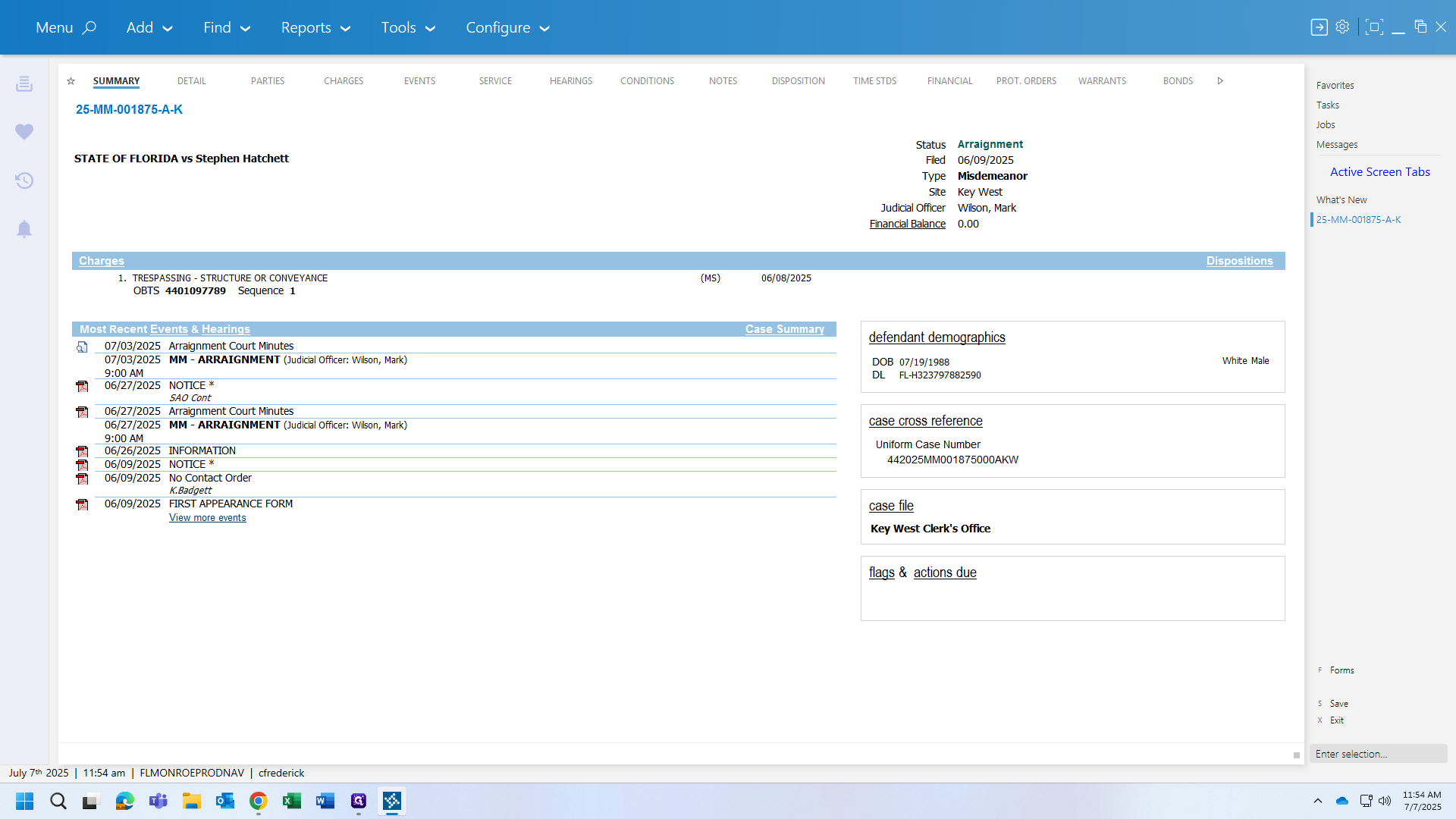This screenshot has height=819, width=1456.
Task: Open the flags link
Action: (881, 573)
